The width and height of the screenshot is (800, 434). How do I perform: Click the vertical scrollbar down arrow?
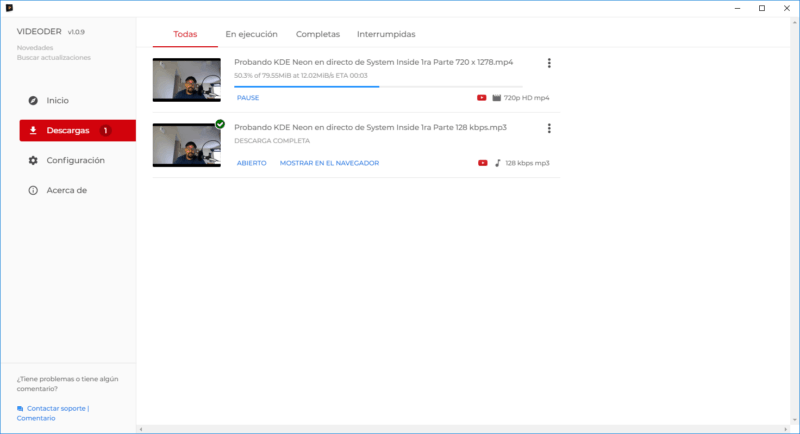[795, 421]
